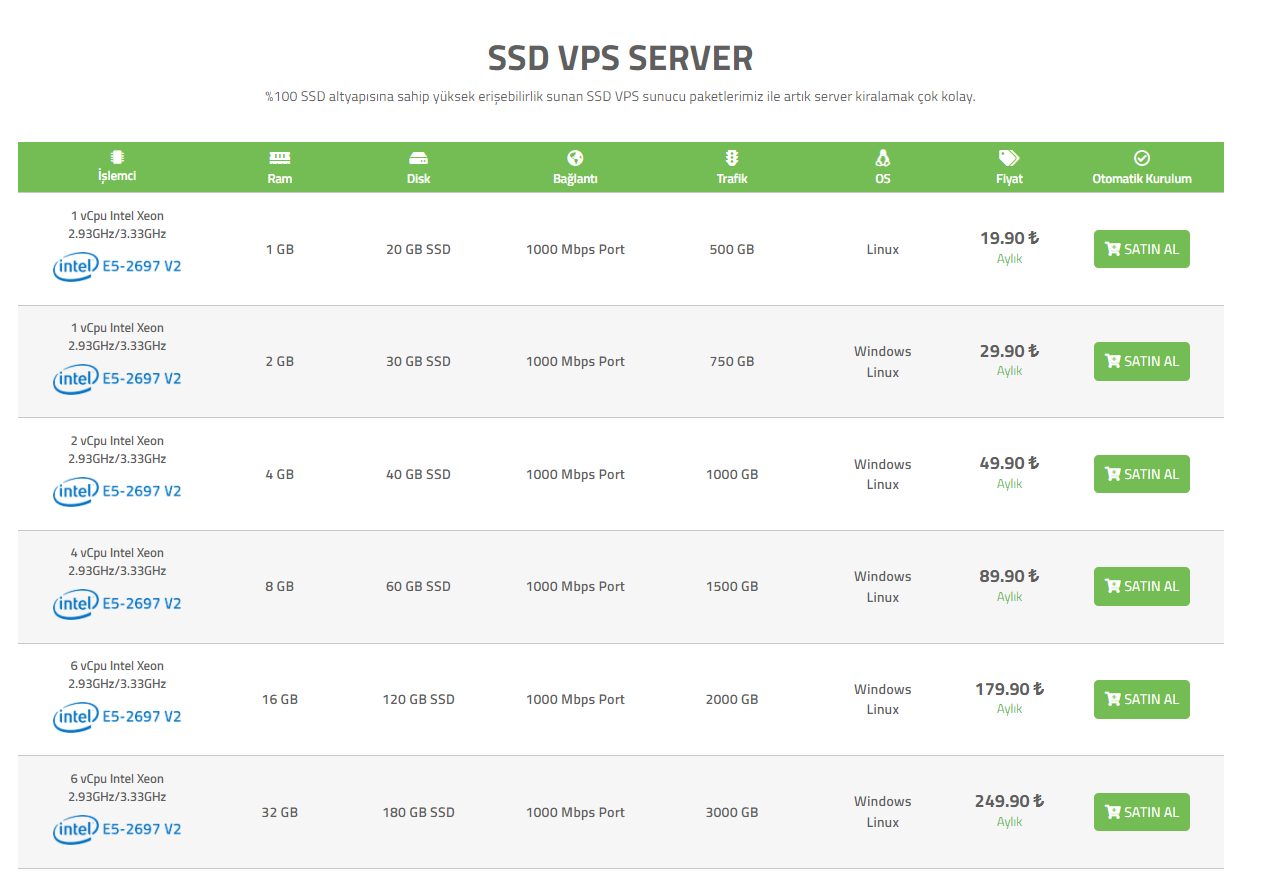Click the Otomatik Kurulum header label
The height and width of the screenshot is (887, 1264).
[1142, 179]
